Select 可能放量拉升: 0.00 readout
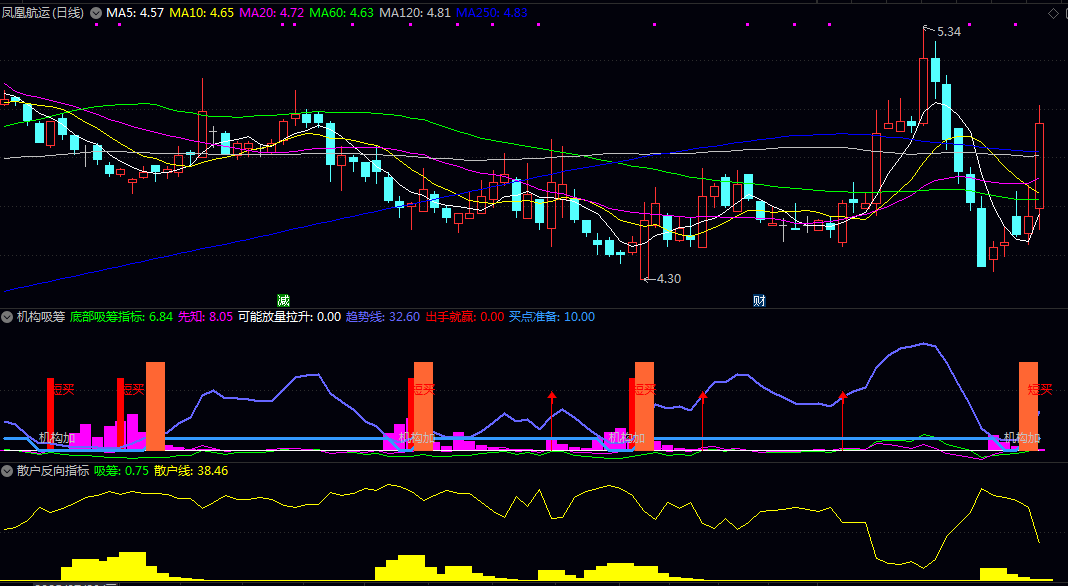Viewport: 1068px width, 586px height. coord(289,317)
